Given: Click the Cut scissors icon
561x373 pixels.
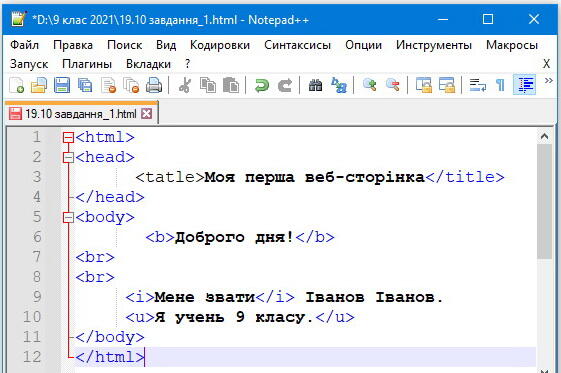Looking at the screenshot, I should (x=185, y=85).
